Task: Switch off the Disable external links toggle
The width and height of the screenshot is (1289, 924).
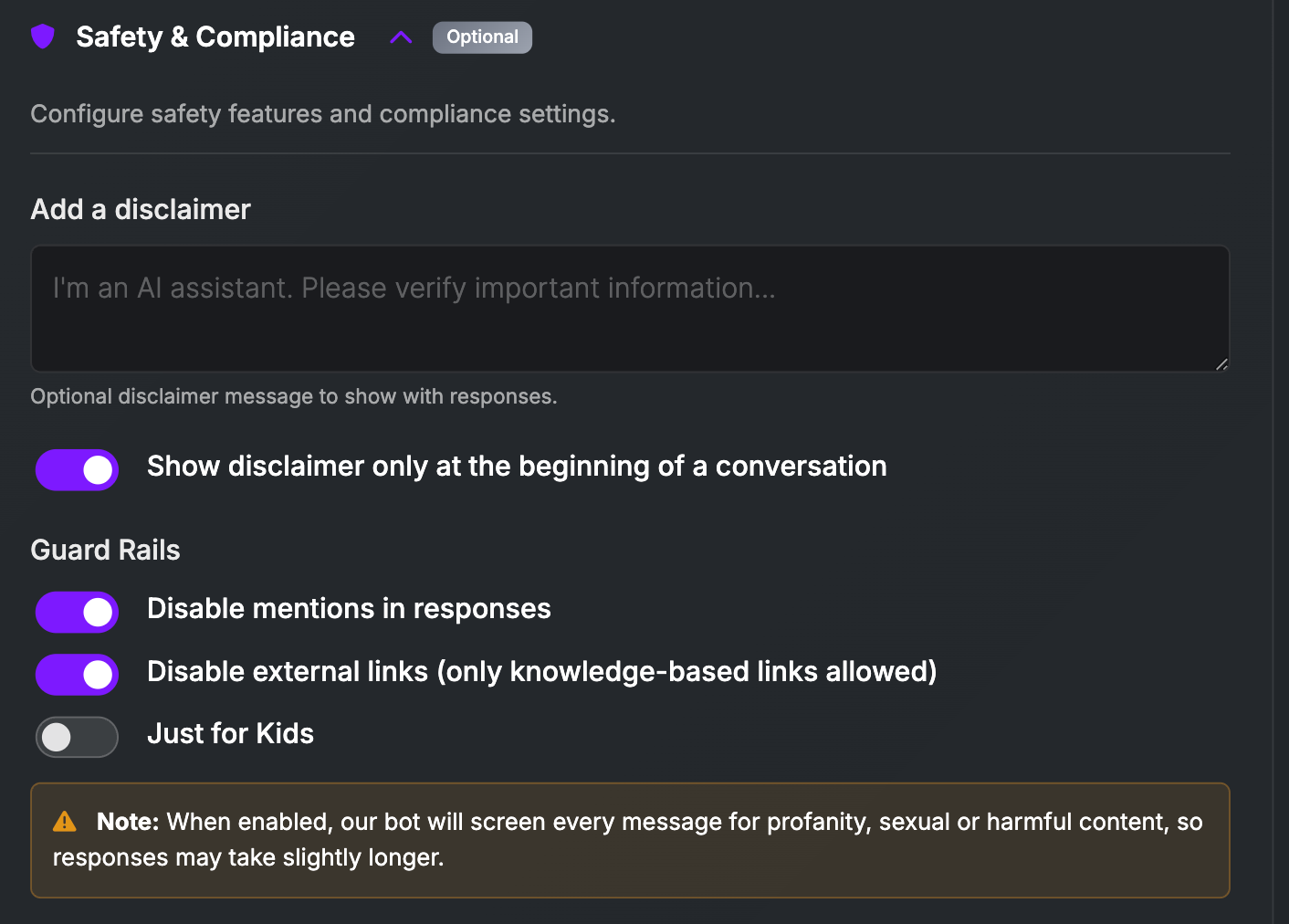Action: (x=78, y=675)
